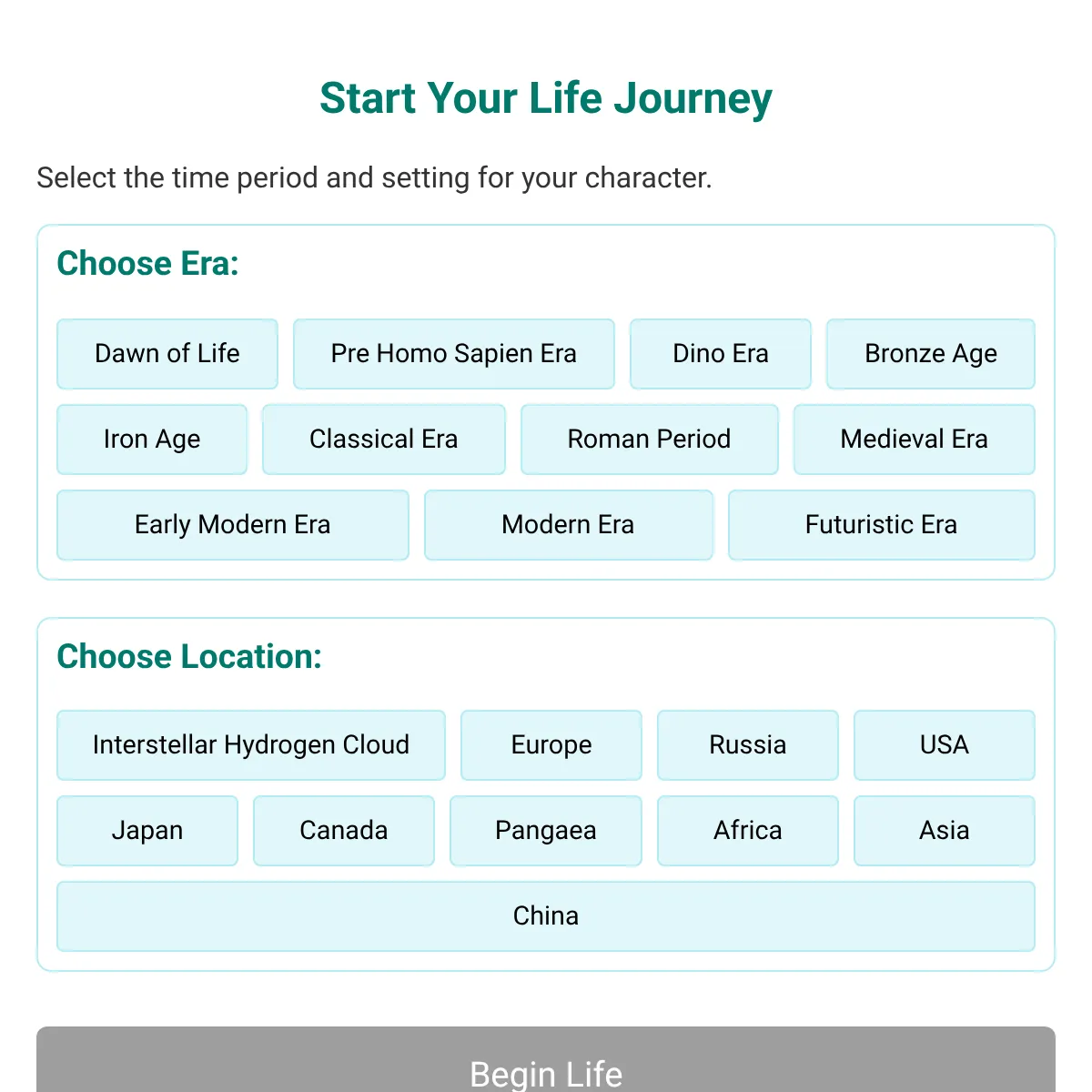Pick Roman Period era
Screen dimensions: 1092x1092
point(650,440)
